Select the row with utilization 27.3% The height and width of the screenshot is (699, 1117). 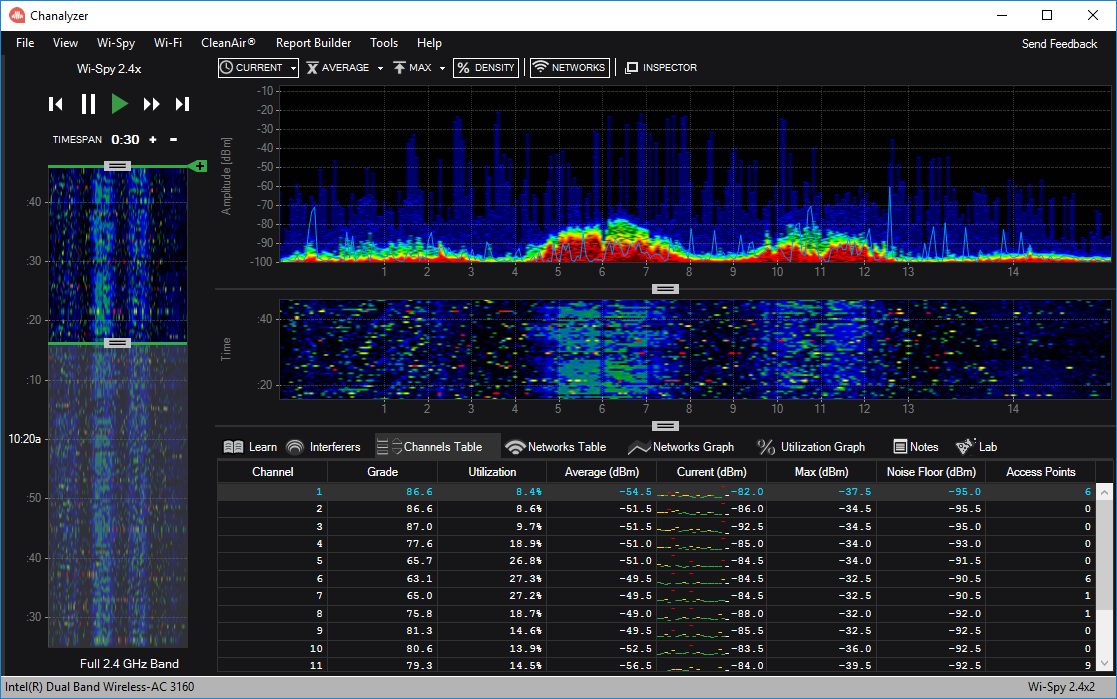(x=657, y=579)
